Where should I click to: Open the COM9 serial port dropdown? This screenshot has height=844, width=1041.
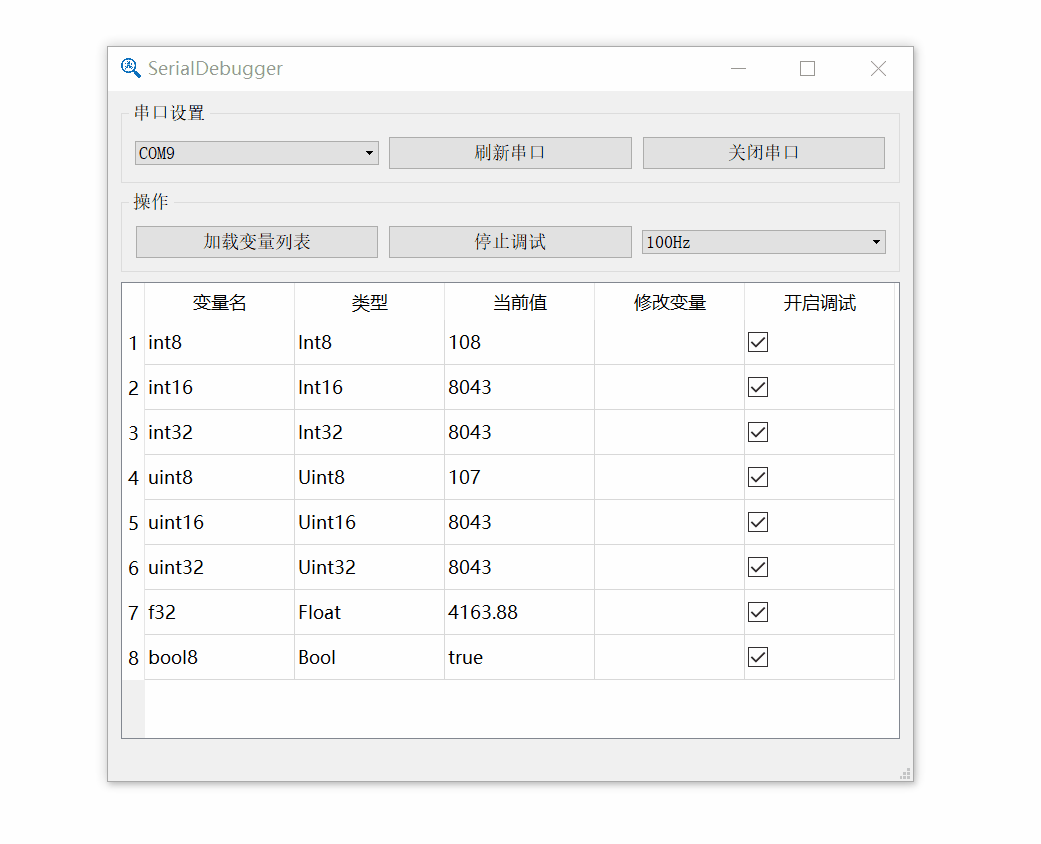coord(256,153)
